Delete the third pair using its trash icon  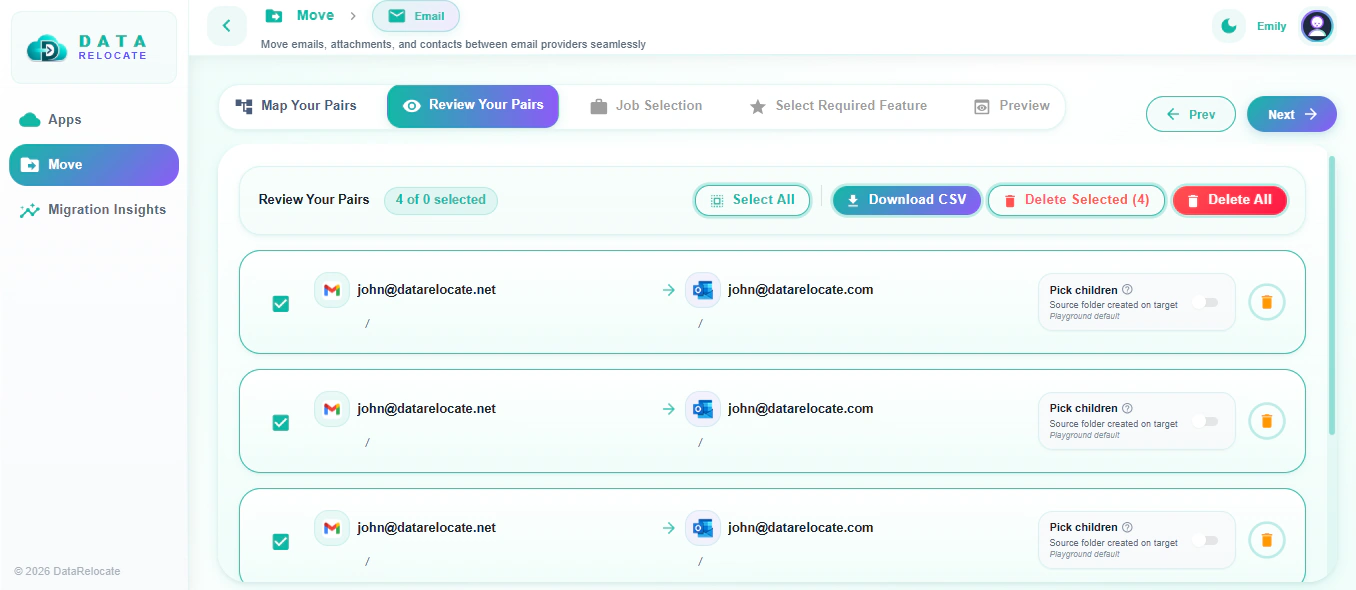1267,540
